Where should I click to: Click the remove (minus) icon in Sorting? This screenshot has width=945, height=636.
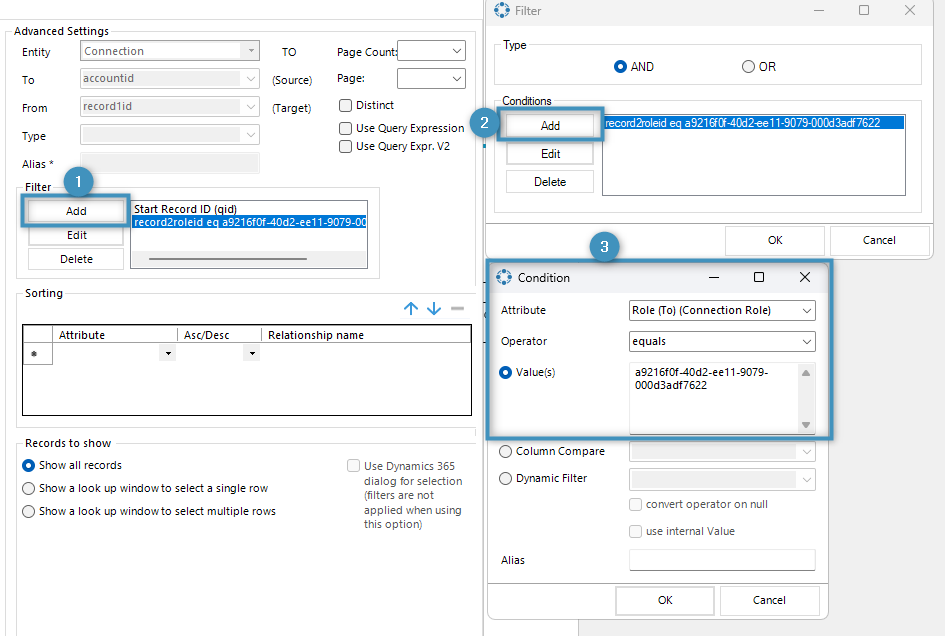[458, 309]
